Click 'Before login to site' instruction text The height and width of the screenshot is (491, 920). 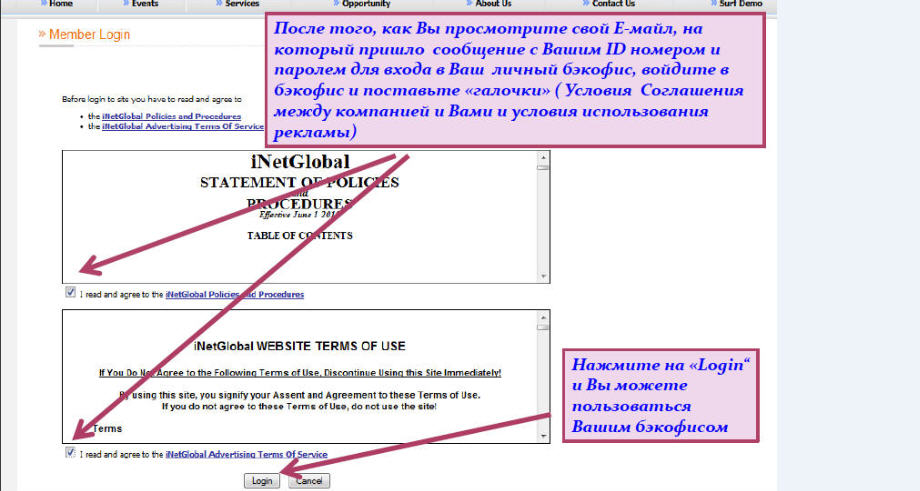pos(151,99)
